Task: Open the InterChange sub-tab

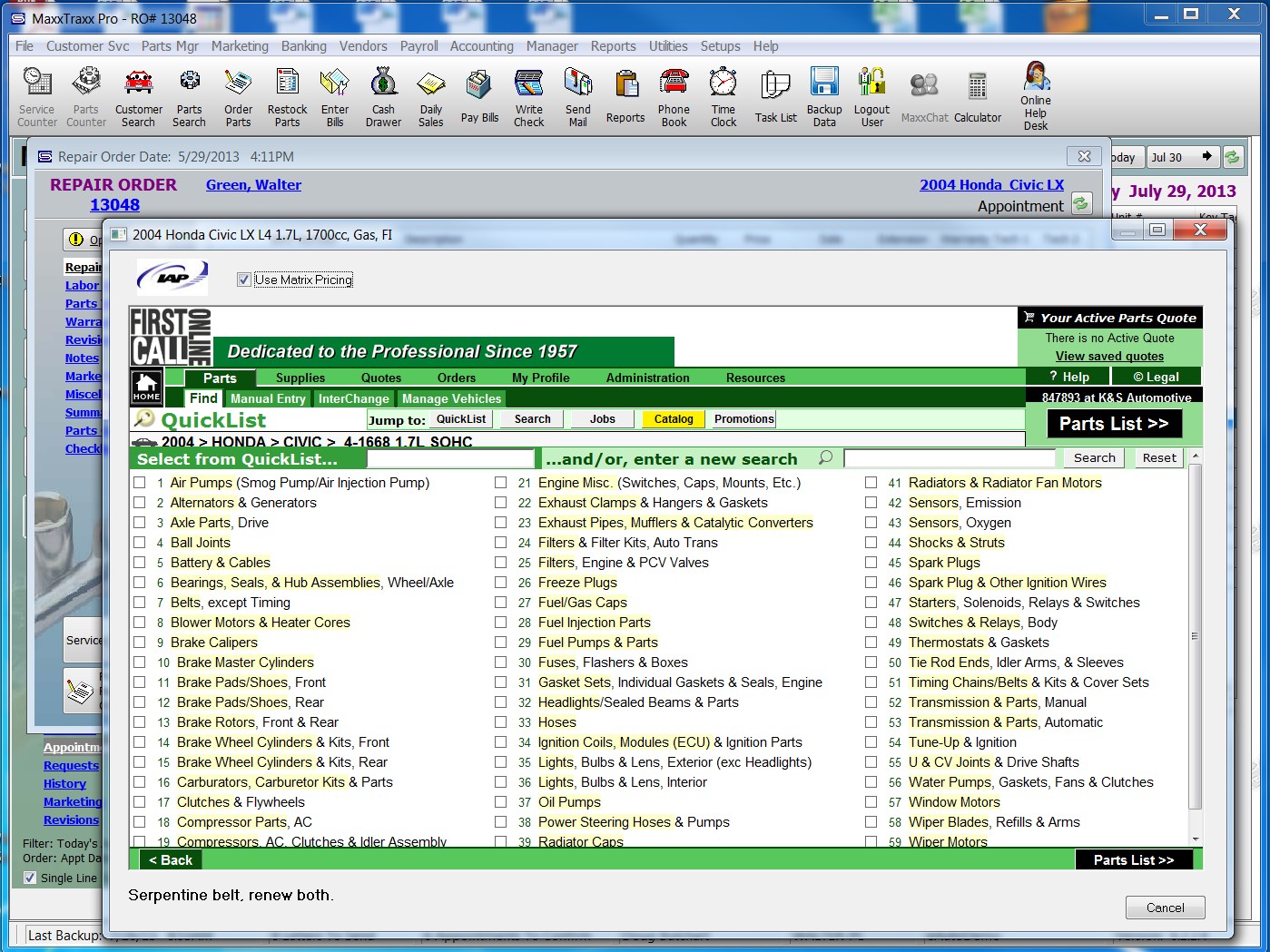Action: (354, 398)
